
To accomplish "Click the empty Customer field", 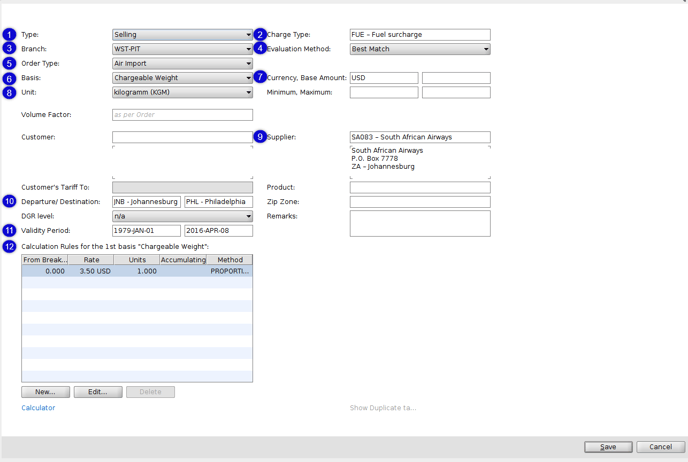I will tap(182, 137).
